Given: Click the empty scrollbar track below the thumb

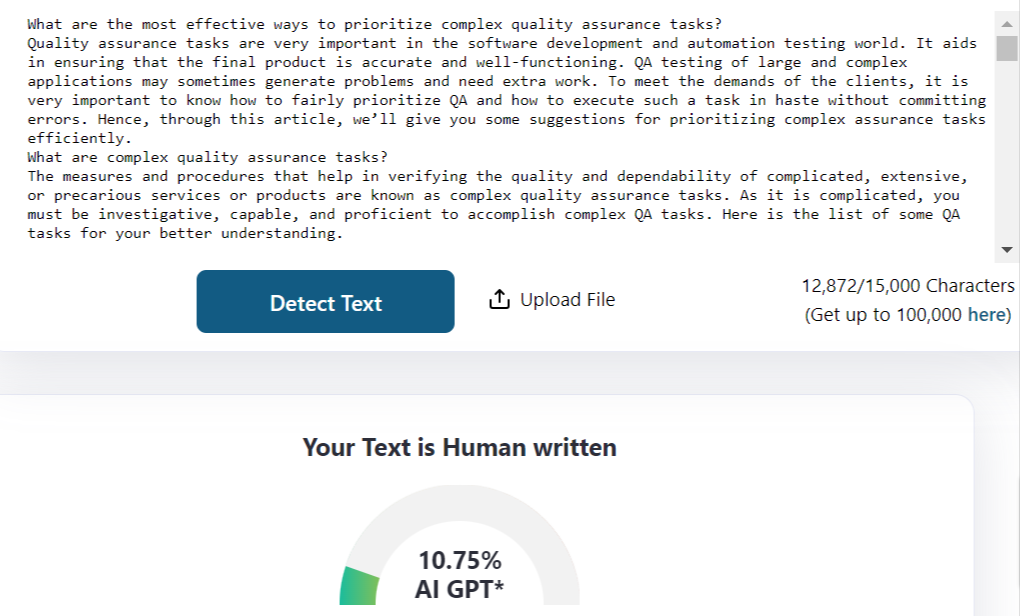Looking at the screenshot, I should click(1006, 150).
